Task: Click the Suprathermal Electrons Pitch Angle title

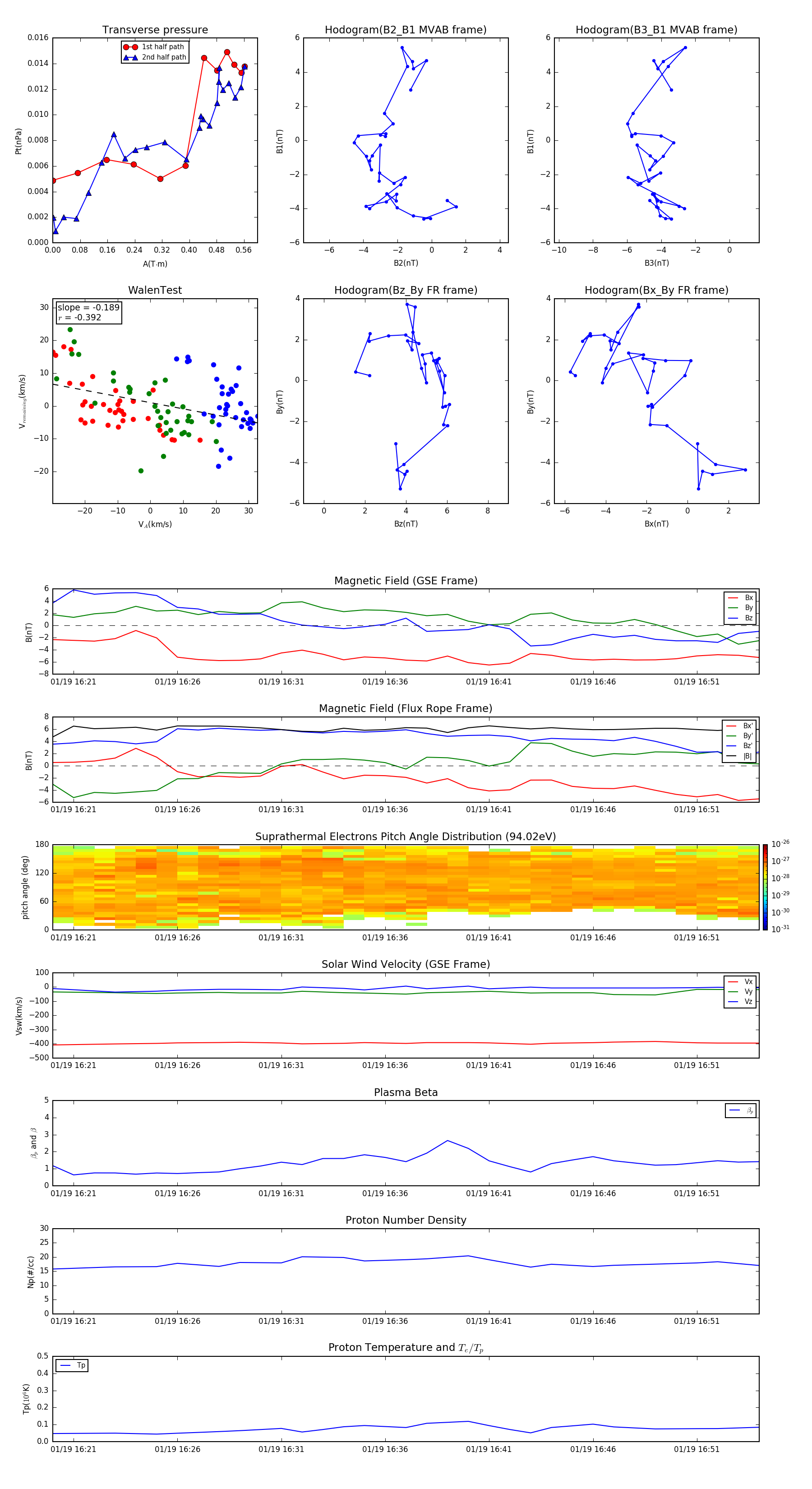Action: click(406, 837)
